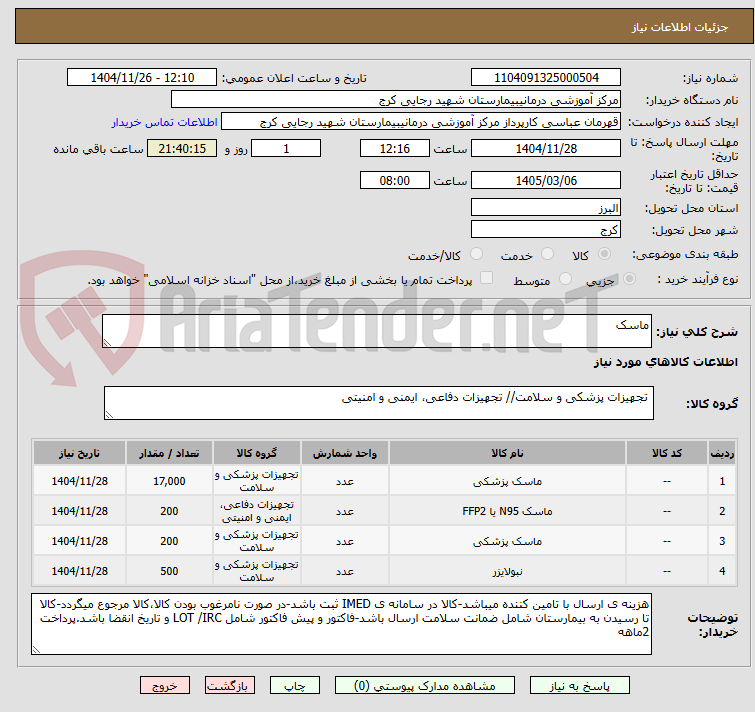The height and width of the screenshot is (712, 755).
Task: Click the remaining time 21:40:15 field
Action: [x=182, y=148]
